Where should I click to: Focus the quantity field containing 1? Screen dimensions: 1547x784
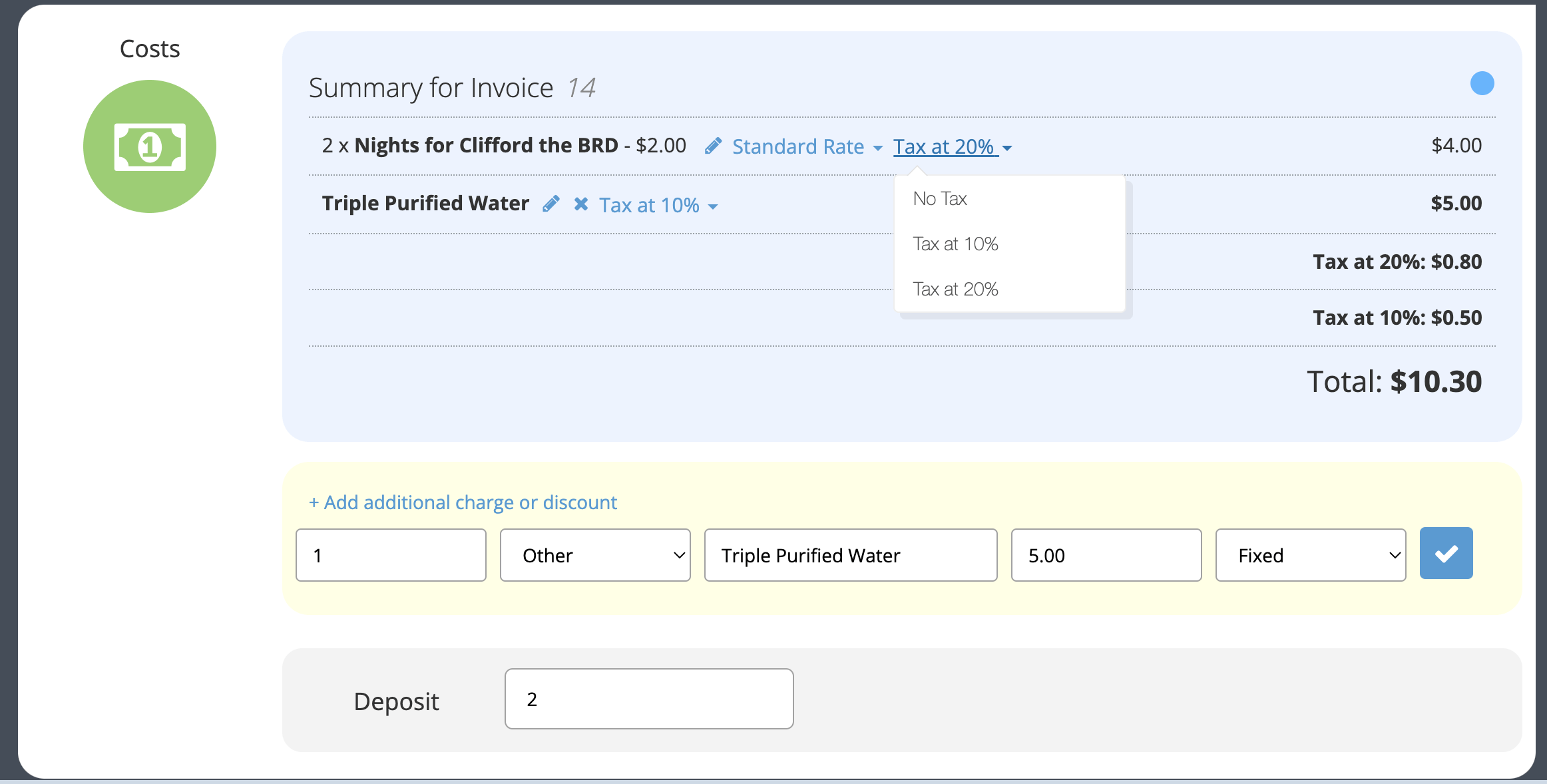391,555
